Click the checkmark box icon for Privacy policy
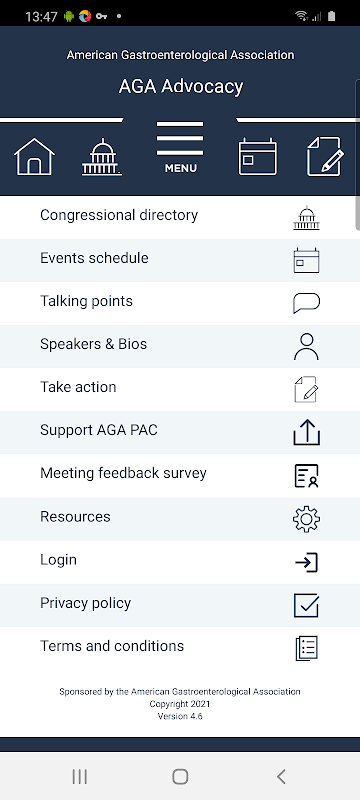Image resolution: width=360 pixels, height=800 pixels. coord(306,605)
